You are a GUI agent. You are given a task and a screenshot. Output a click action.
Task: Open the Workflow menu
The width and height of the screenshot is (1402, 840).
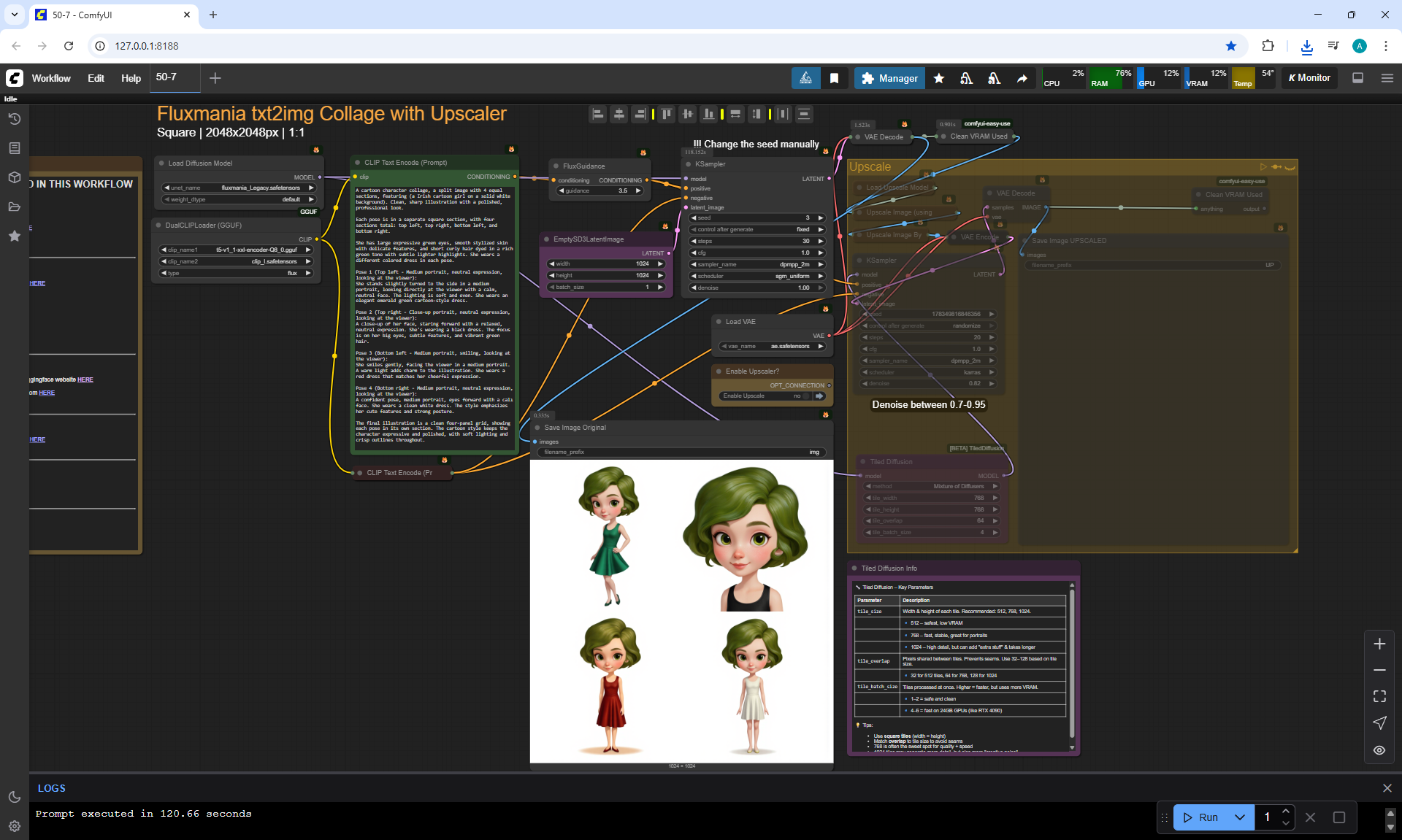(51, 78)
